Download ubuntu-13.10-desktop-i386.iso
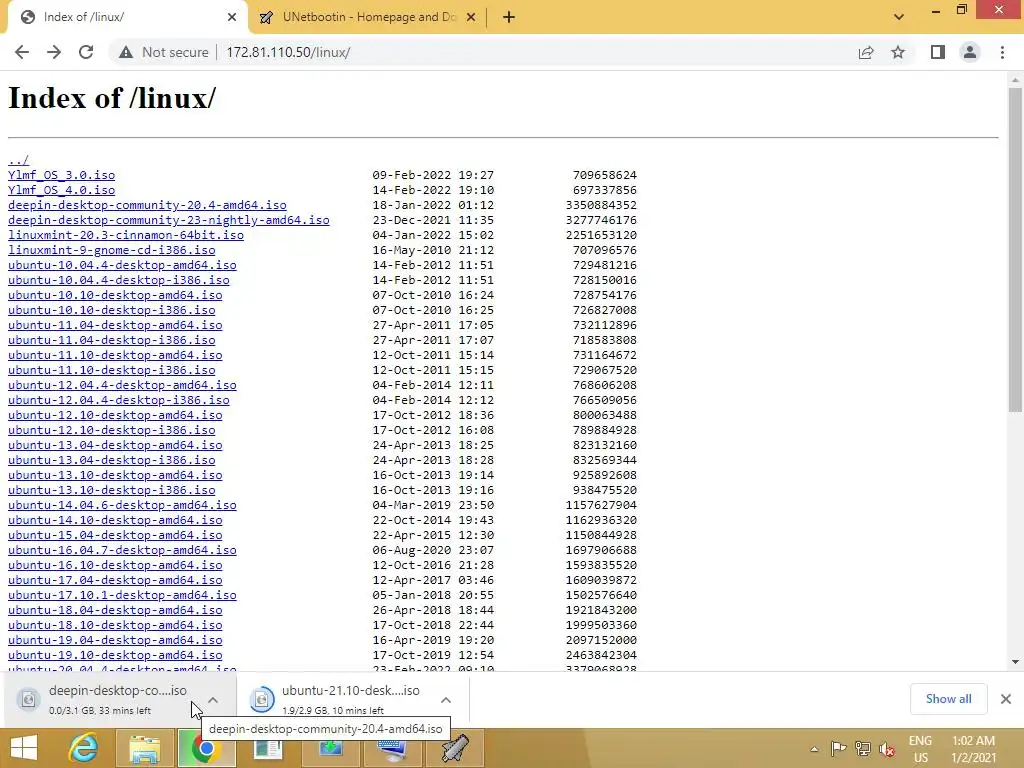 (x=112, y=490)
